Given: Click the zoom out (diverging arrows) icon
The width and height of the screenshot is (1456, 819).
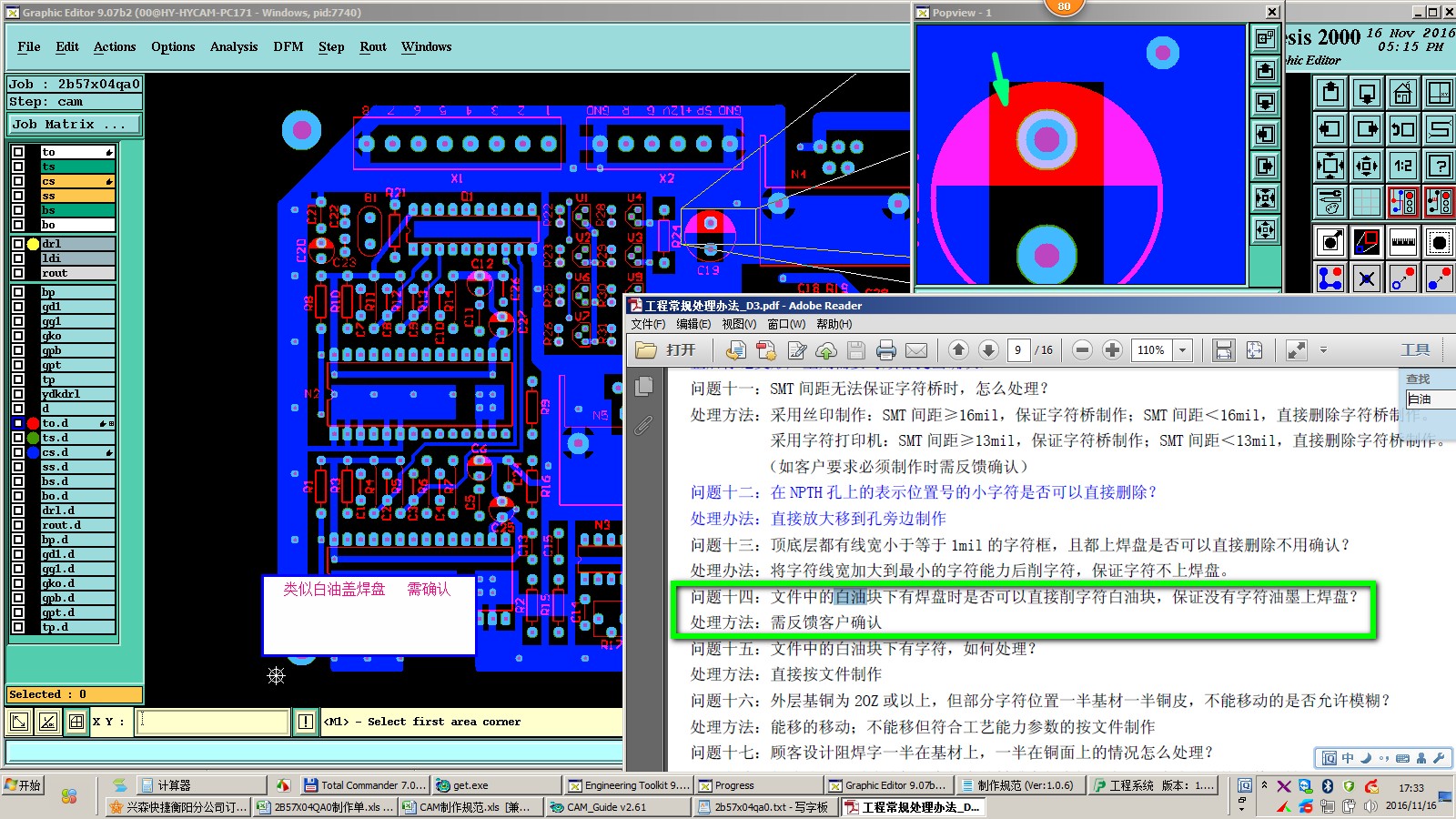Looking at the screenshot, I should click(x=1367, y=166).
